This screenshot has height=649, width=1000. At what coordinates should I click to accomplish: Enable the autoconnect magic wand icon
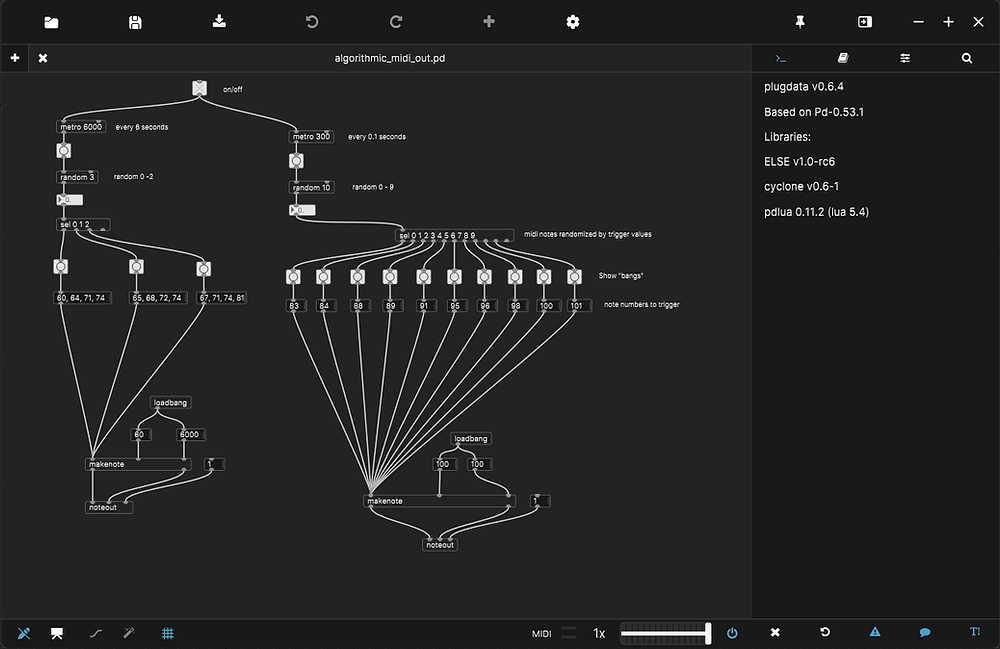pos(128,632)
